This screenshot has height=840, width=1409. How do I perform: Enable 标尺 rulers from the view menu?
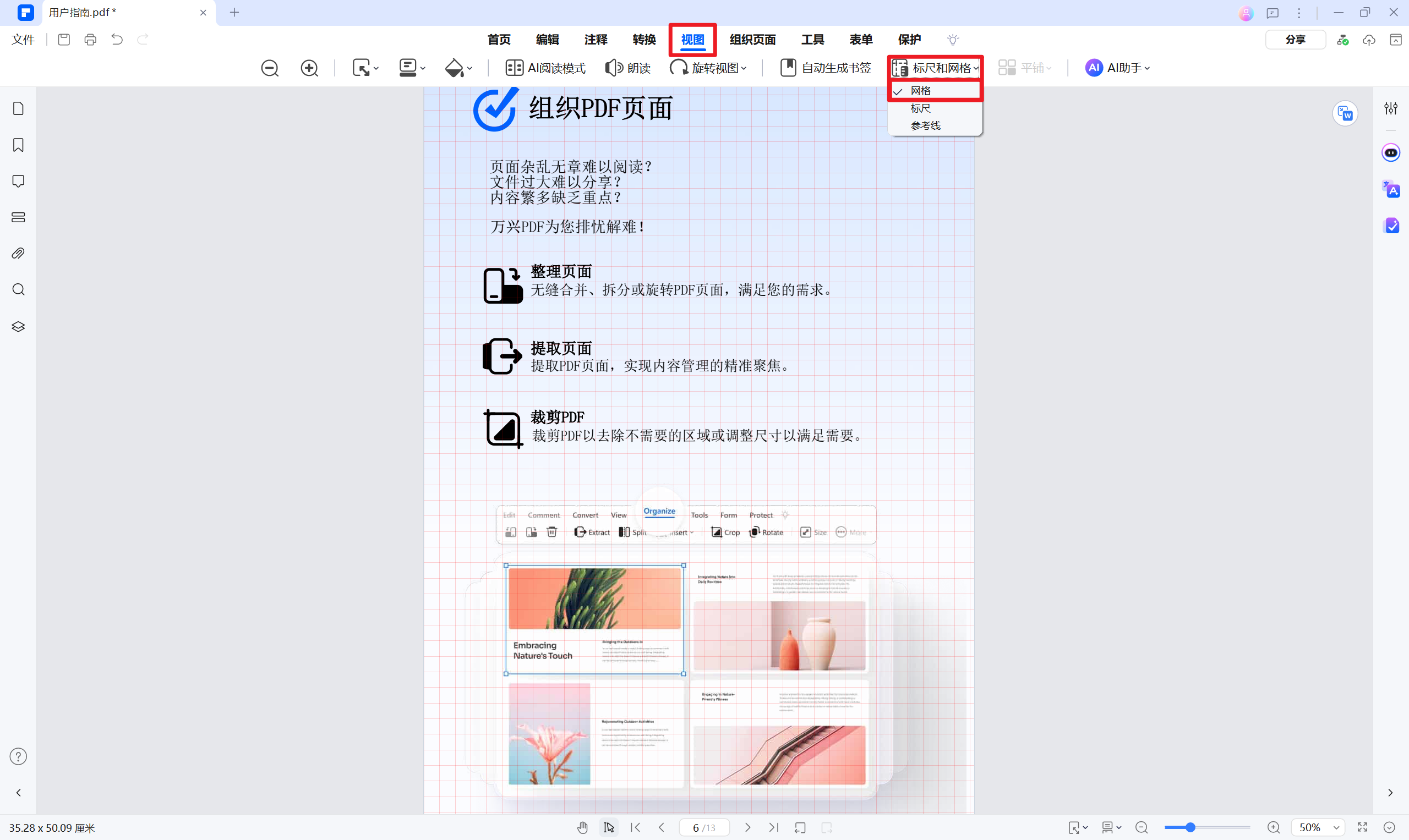coord(920,108)
